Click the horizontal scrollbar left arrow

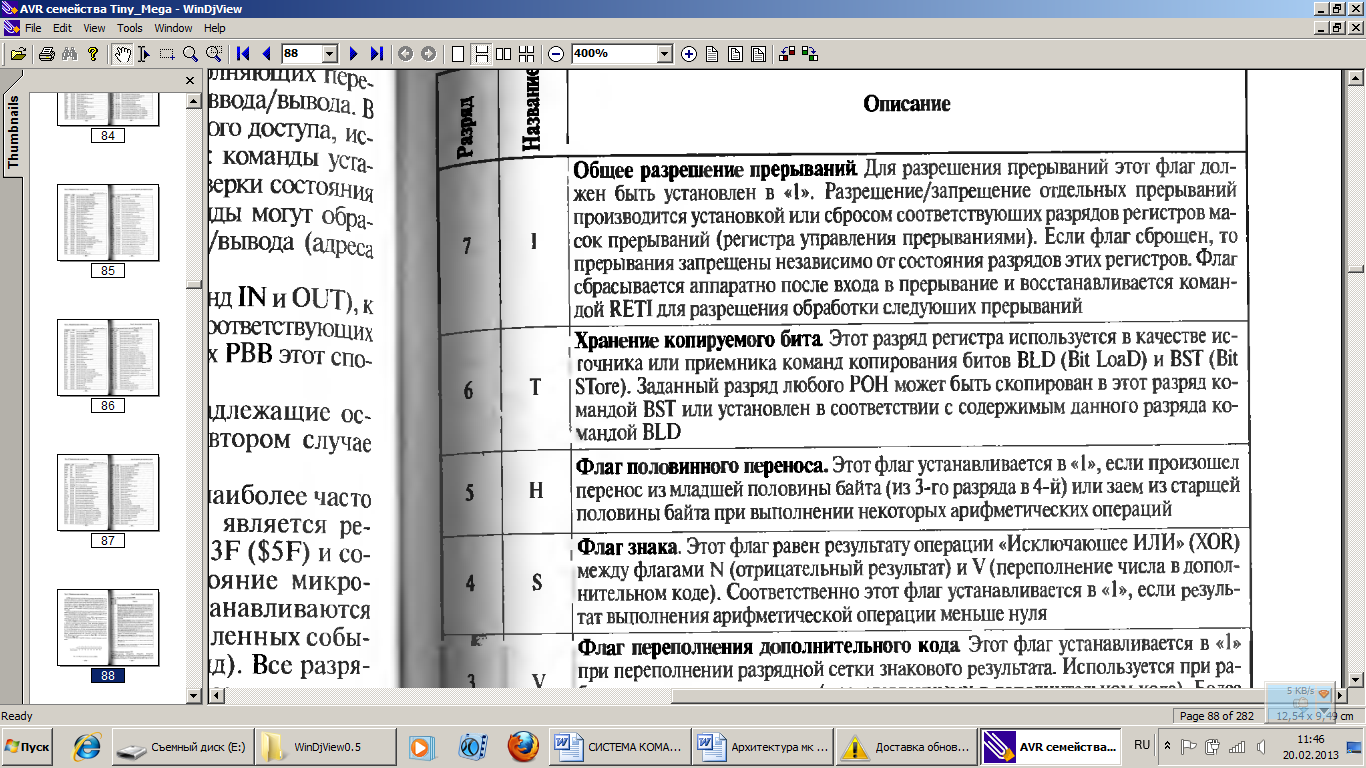click(219, 696)
